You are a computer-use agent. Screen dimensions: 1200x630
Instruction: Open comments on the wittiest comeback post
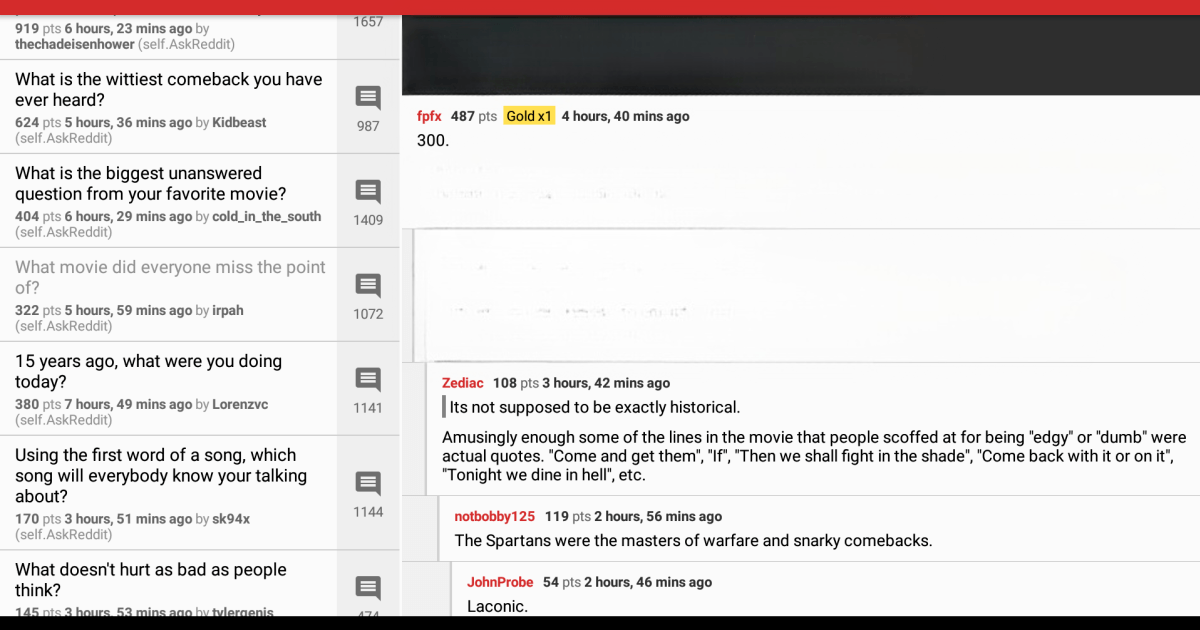coord(367,97)
